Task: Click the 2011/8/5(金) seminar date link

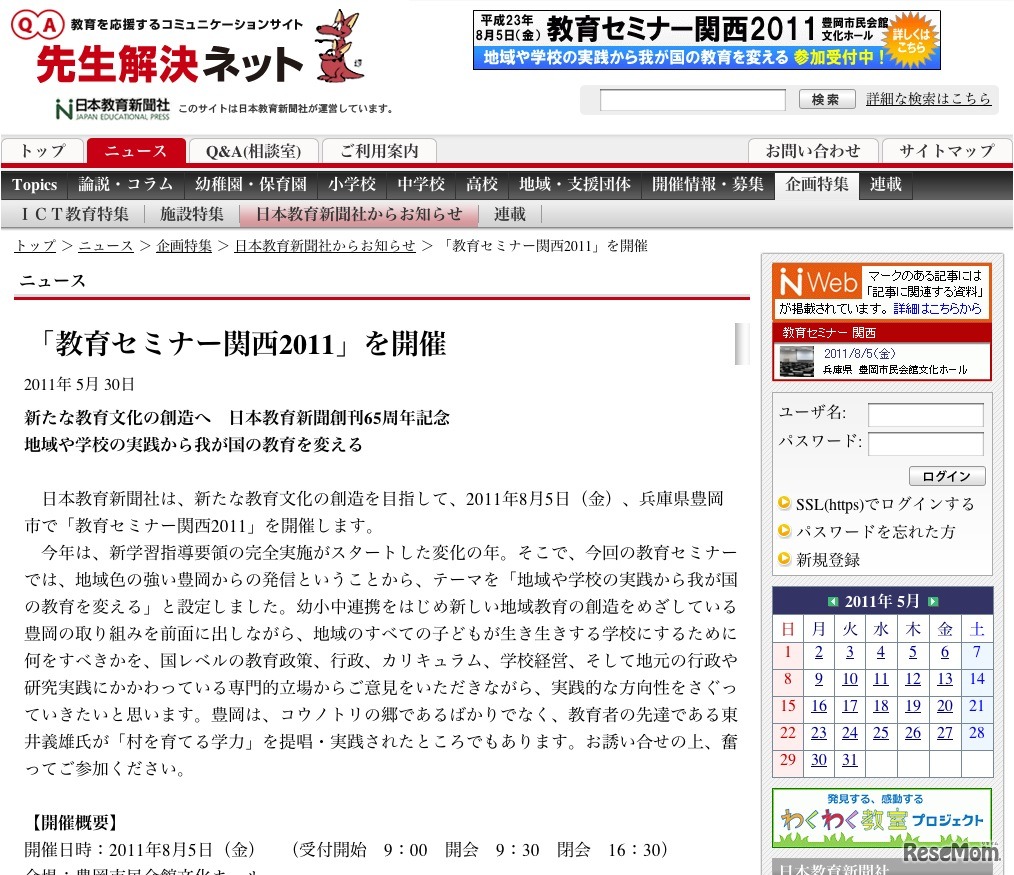Action: pos(859,354)
